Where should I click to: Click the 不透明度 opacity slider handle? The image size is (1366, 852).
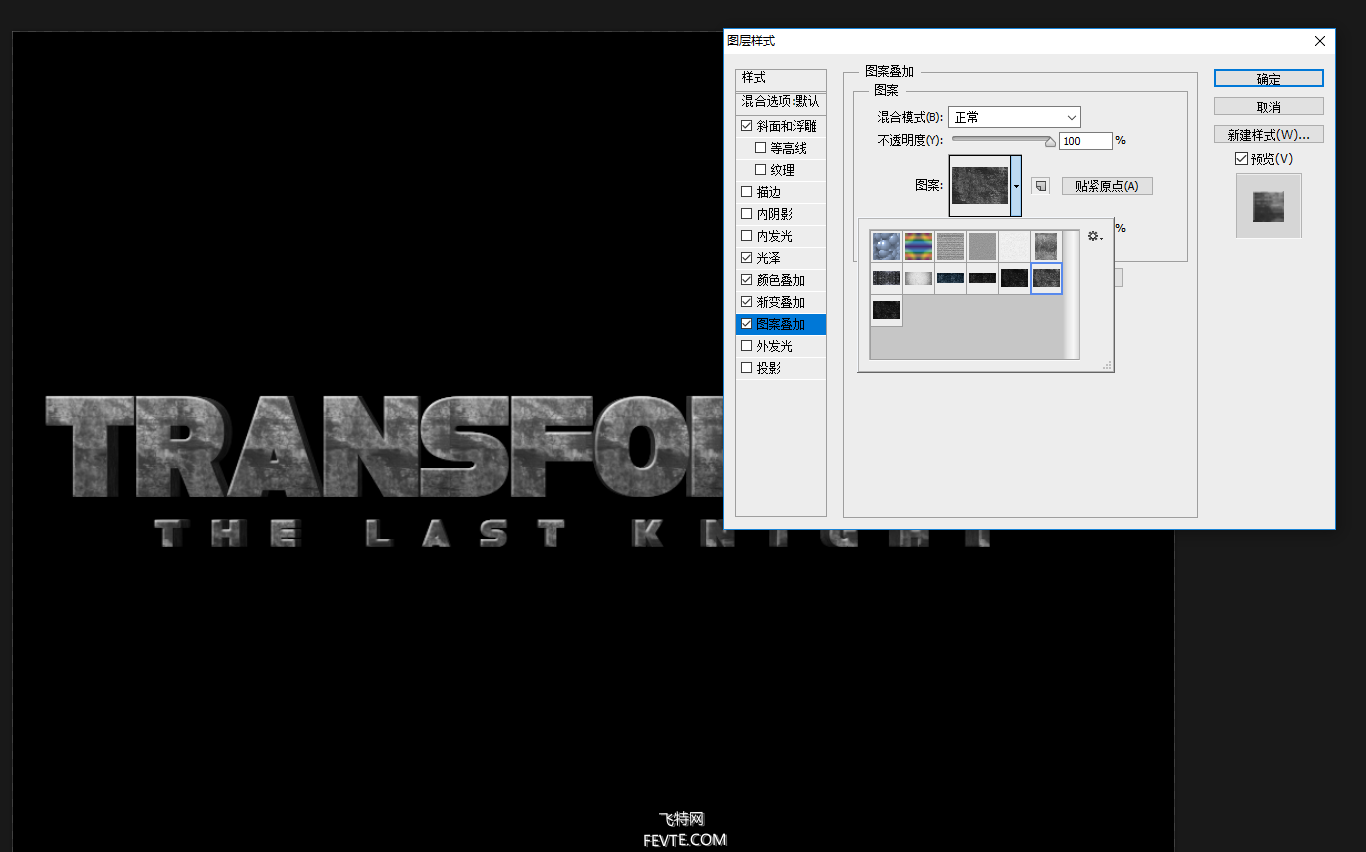[x=1050, y=142]
